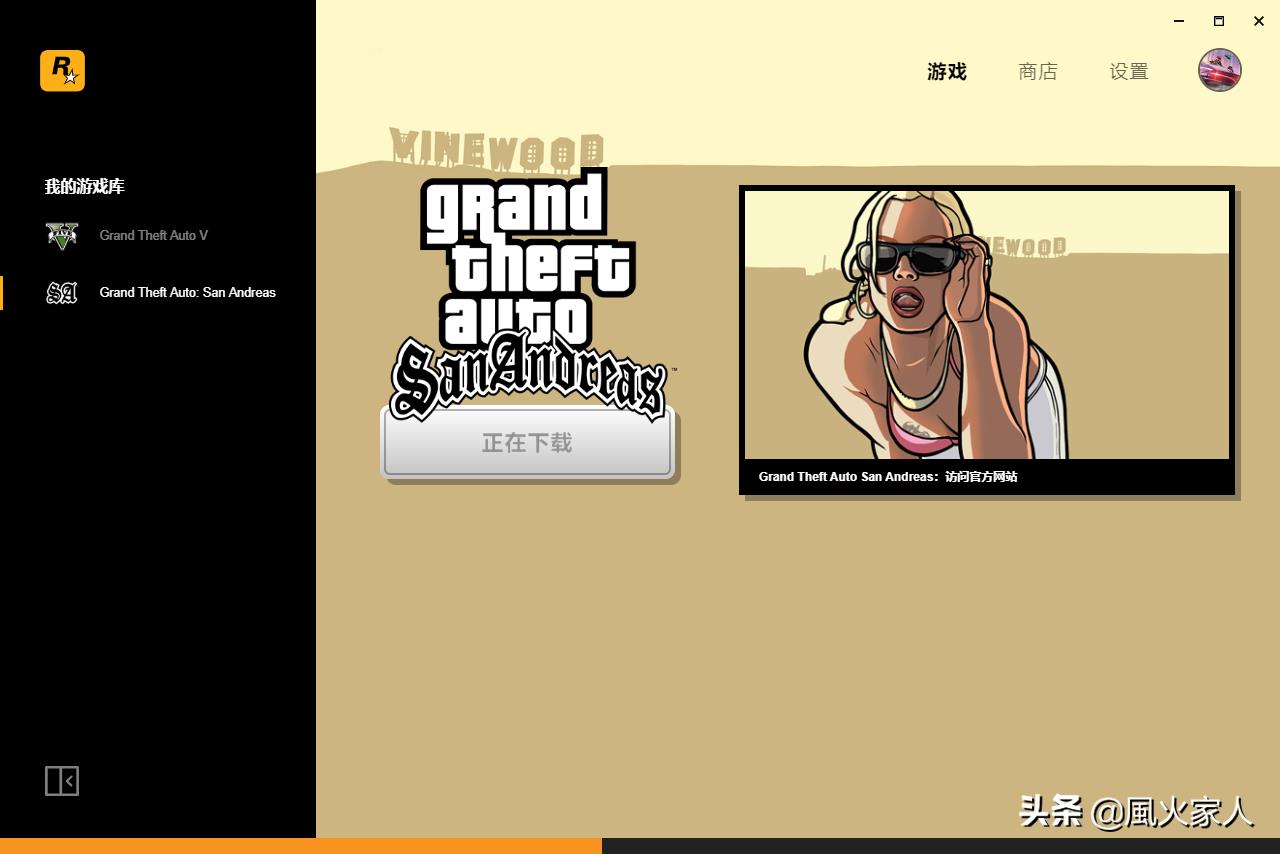
Task: Click the orange download progress bar
Action: tap(300, 846)
